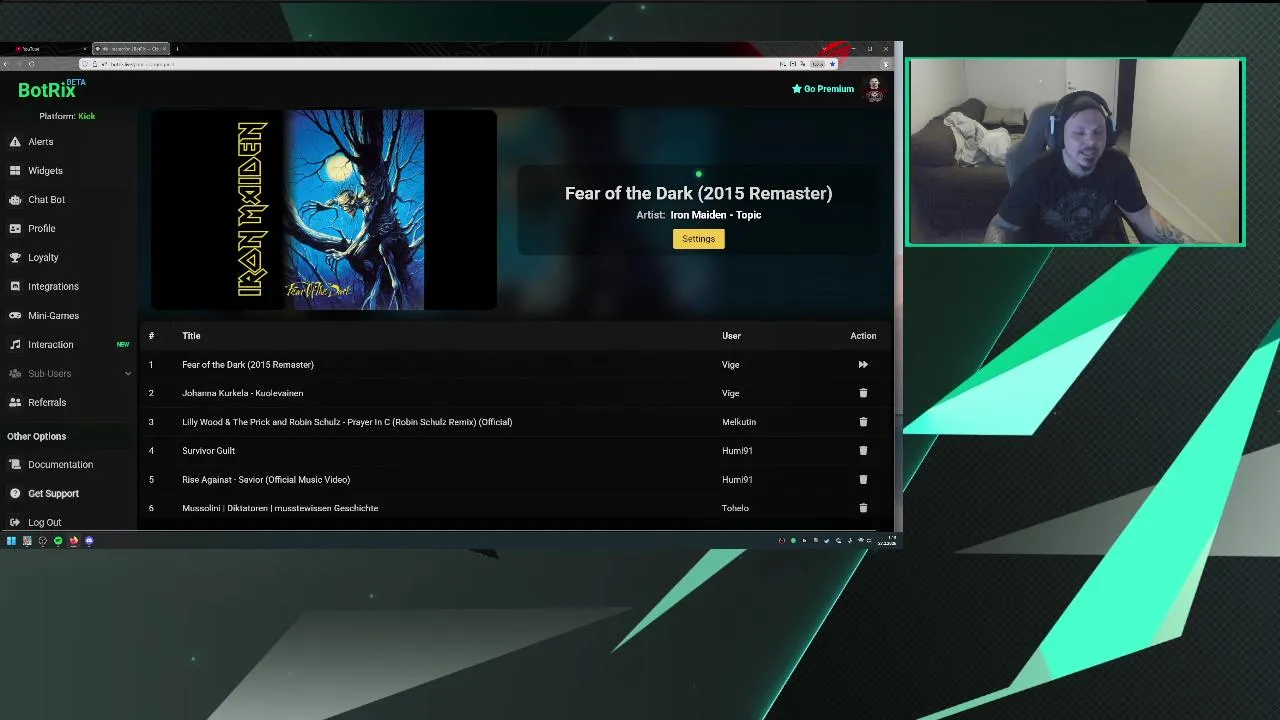
Task: Click artist text 'Iron Maiden - Topic'
Action: [x=716, y=215]
